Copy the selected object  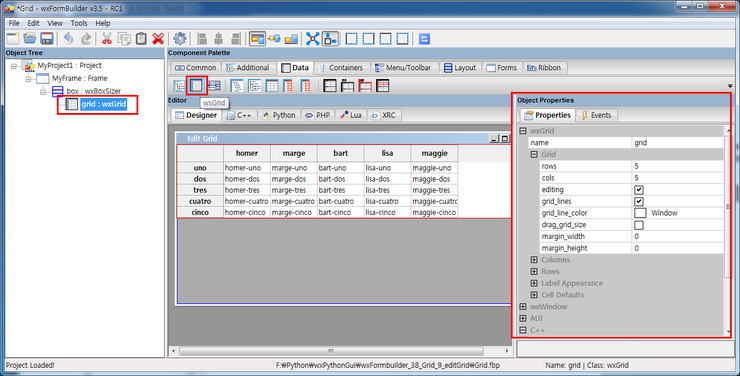coord(124,39)
